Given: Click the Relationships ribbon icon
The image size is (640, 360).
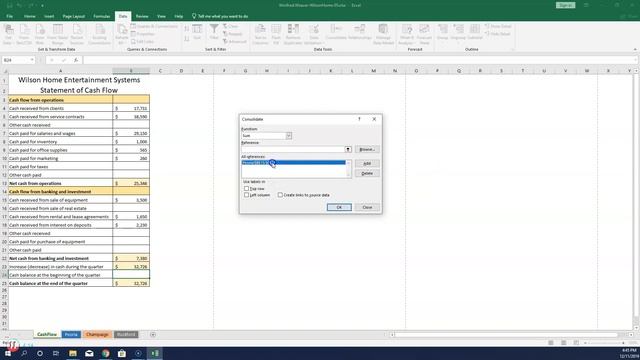Looking at the screenshot, I should click(360, 32).
